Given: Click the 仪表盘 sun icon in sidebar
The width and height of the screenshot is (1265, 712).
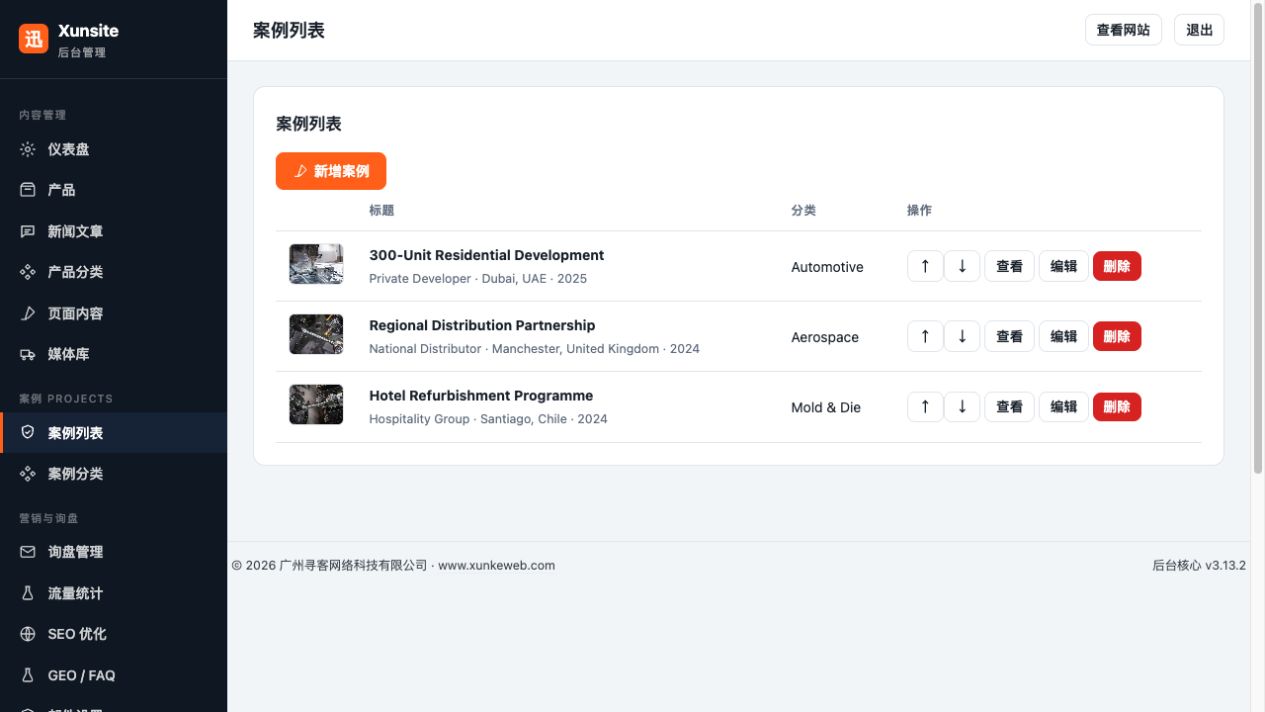Looking at the screenshot, I should click(28, 149).
